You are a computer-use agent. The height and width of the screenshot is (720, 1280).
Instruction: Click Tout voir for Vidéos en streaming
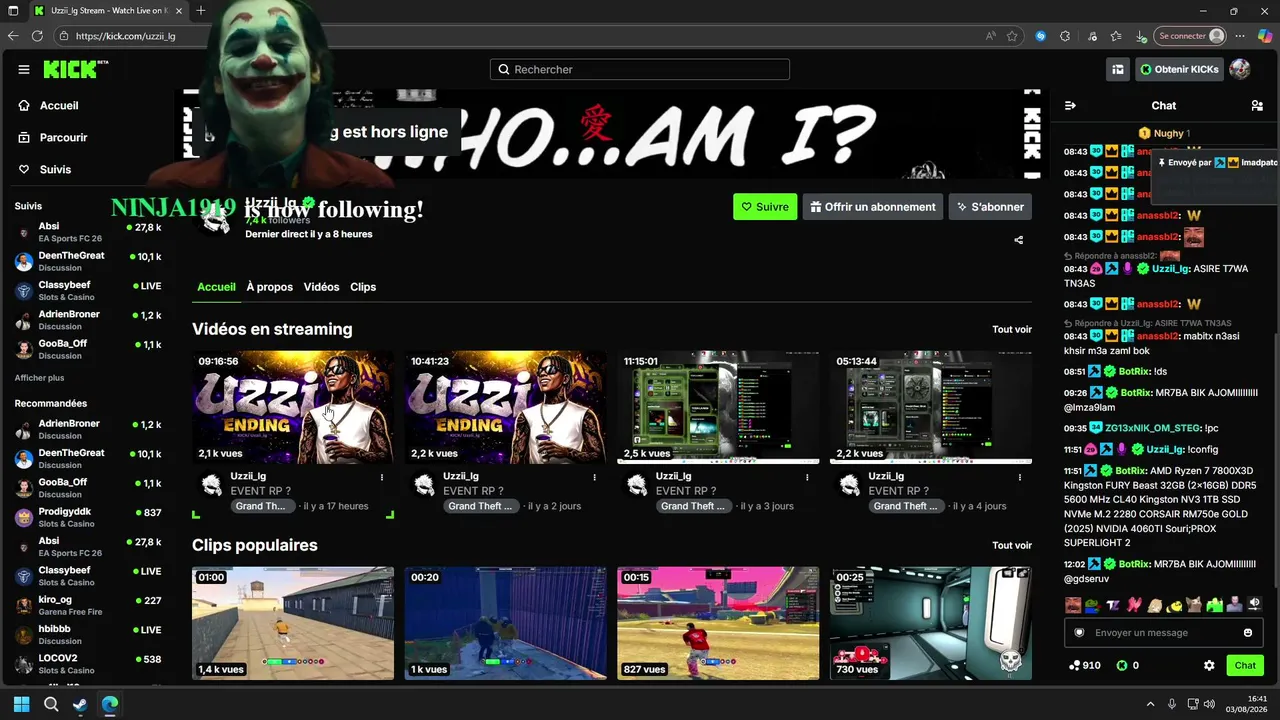(1012, 330)
